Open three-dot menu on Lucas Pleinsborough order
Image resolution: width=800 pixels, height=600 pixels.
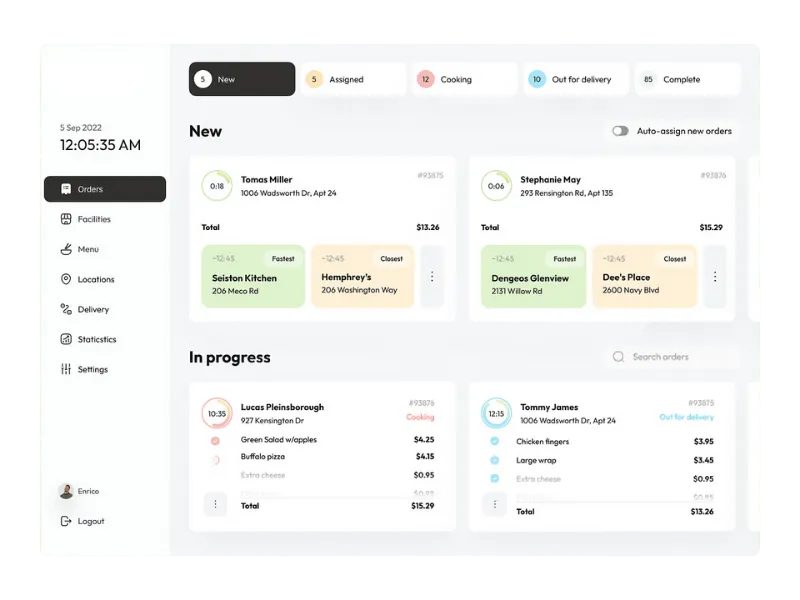point(215,505)
